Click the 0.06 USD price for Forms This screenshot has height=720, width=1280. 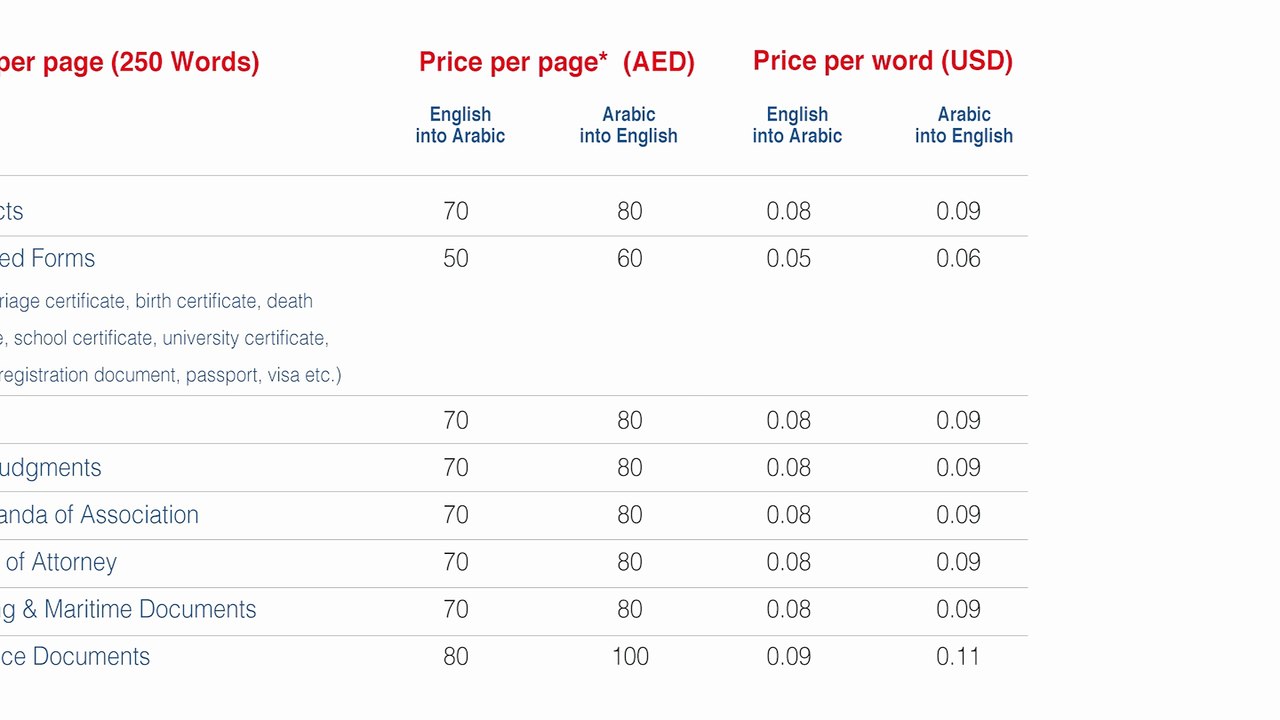tap(959, 258)
